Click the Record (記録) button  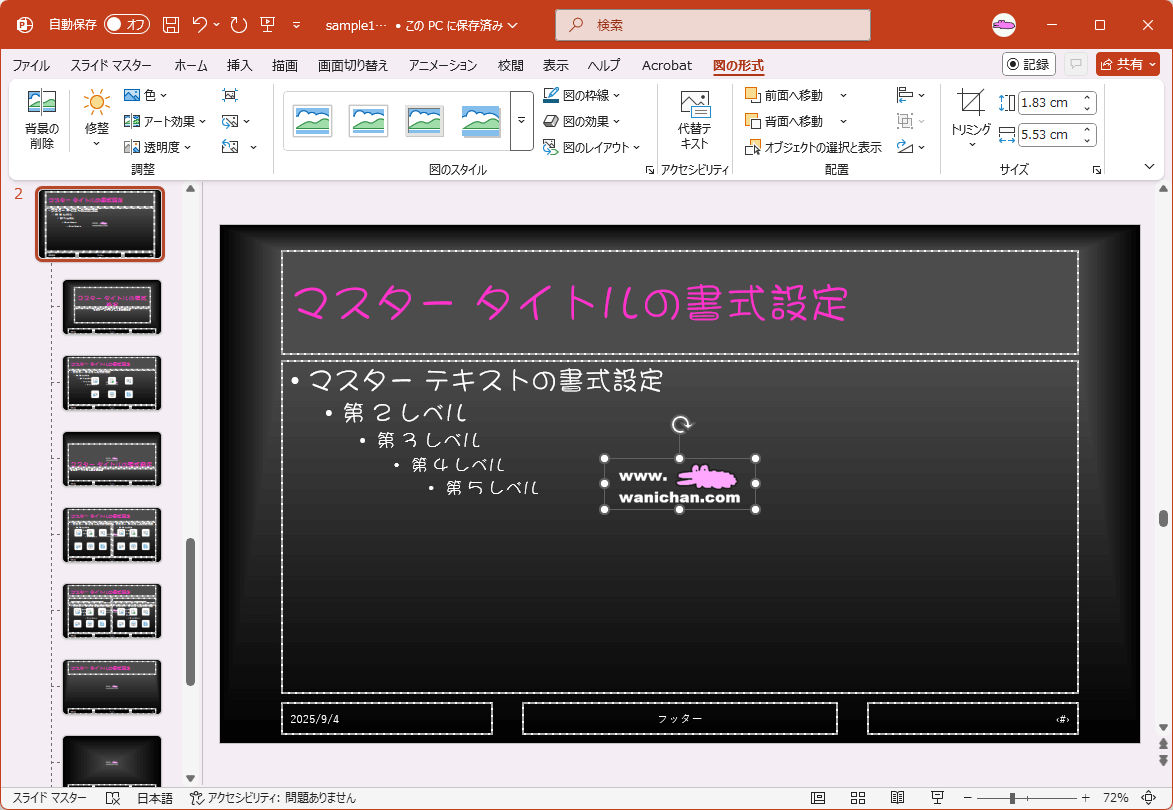(1029, 64)
